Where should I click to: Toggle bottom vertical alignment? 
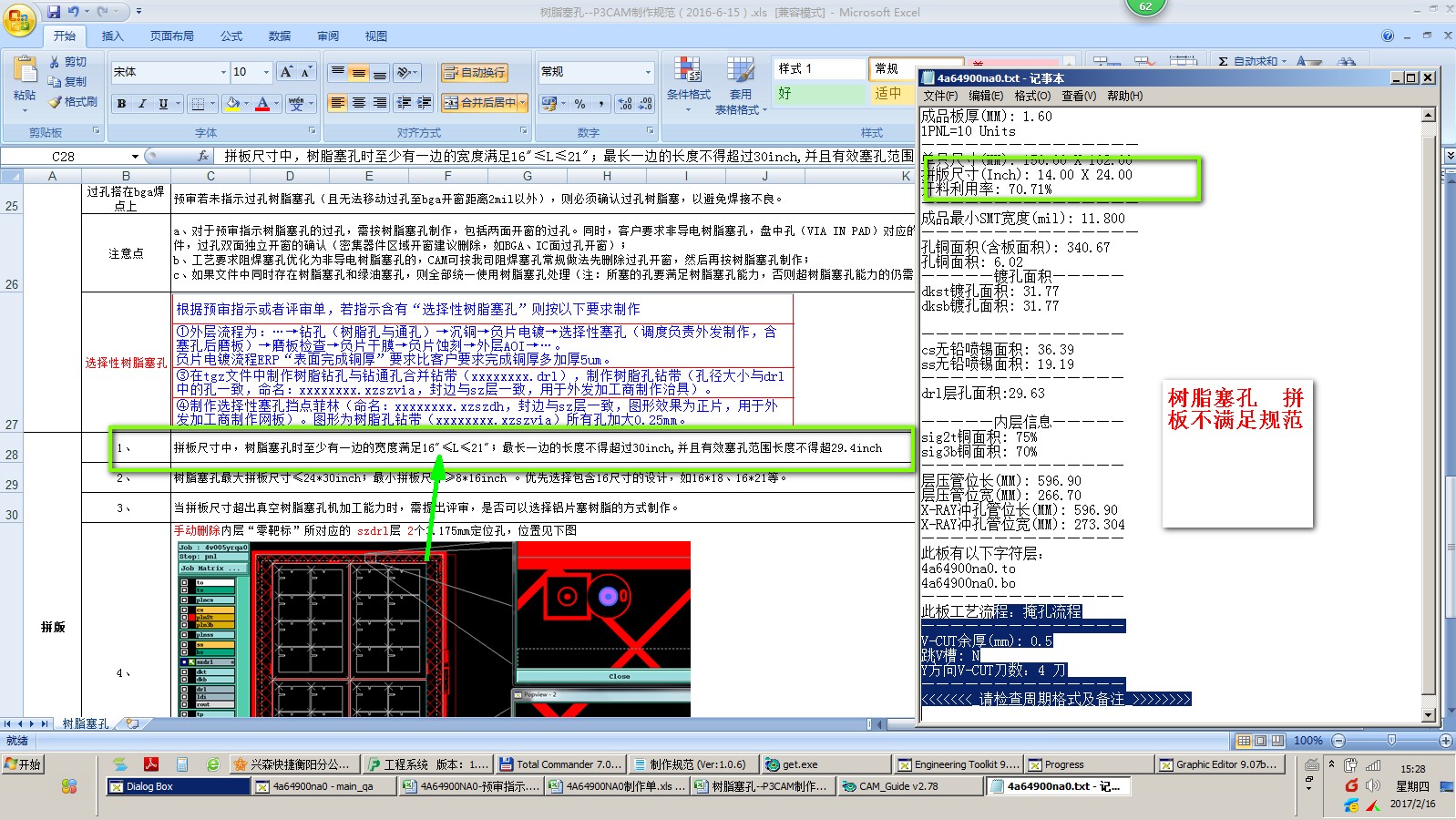click(380, 72)
